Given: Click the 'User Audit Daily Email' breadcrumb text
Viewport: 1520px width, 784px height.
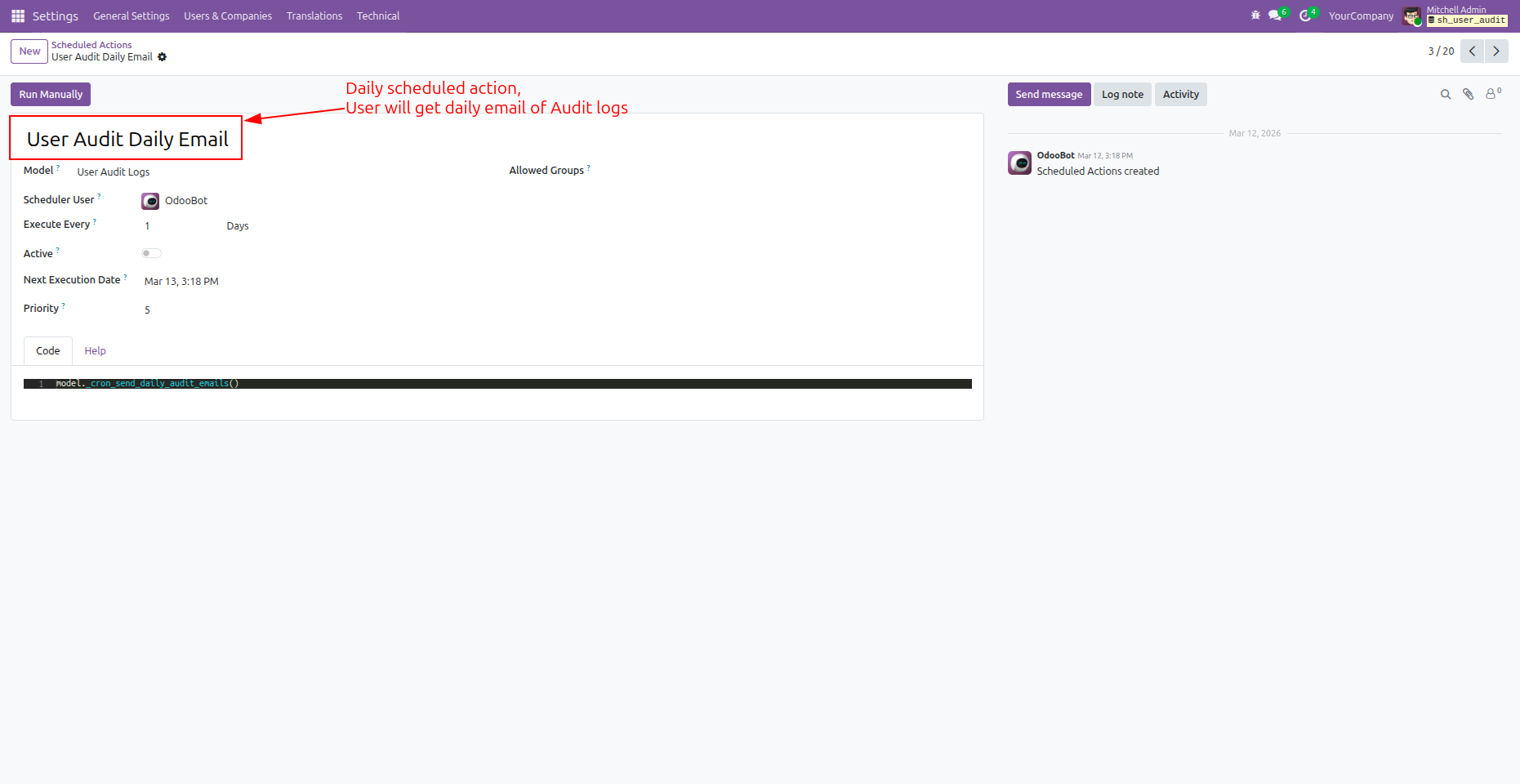Looking at the screenshot, I should 102,57.
